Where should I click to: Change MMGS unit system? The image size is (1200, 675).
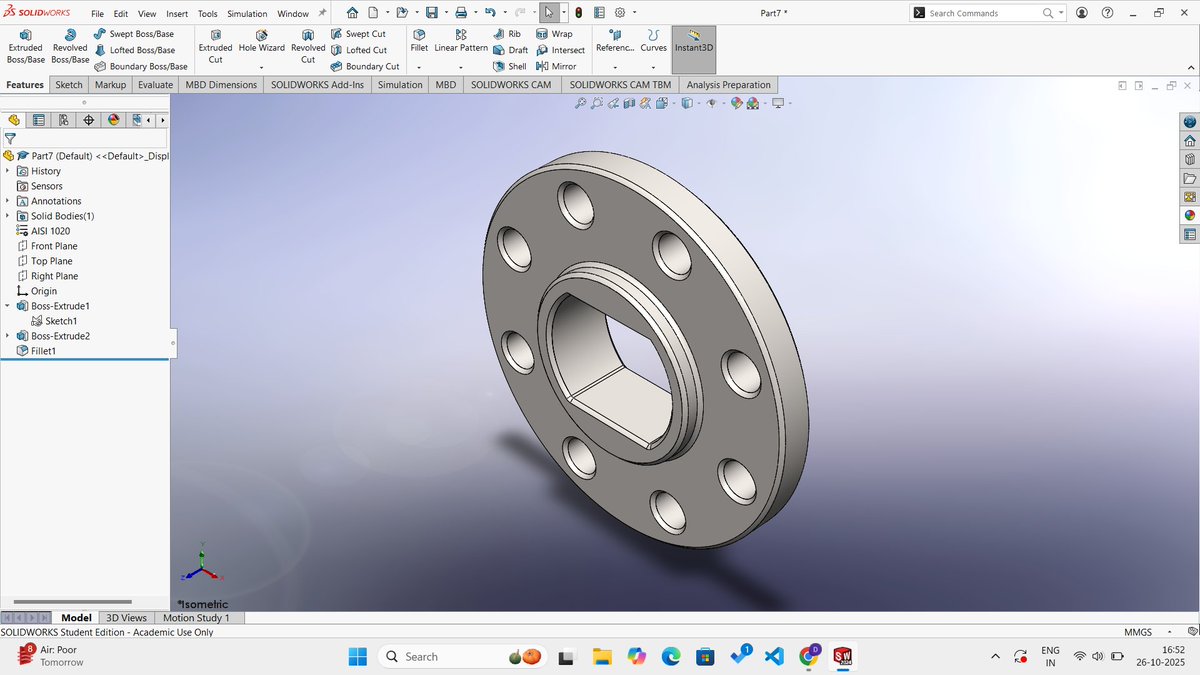[1138, 632]
